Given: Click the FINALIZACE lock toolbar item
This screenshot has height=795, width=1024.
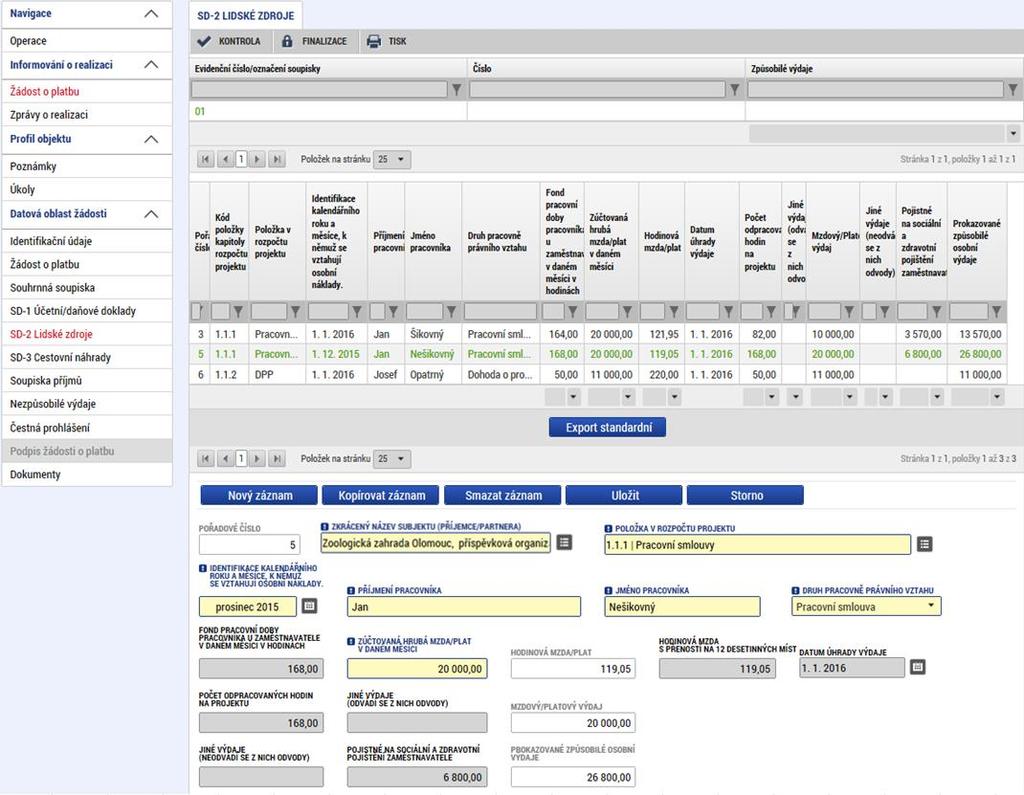Looking at the screenshot, I should (314, 41).
